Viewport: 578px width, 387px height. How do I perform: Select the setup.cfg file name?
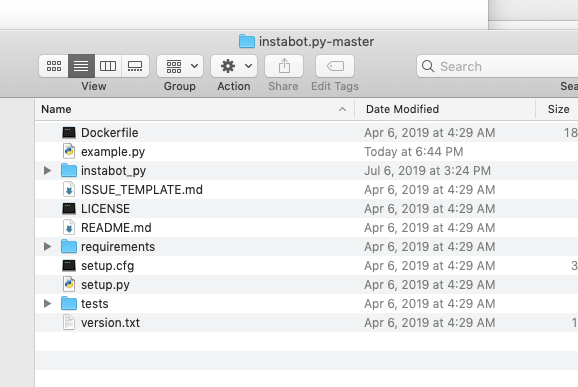point(108,266)
